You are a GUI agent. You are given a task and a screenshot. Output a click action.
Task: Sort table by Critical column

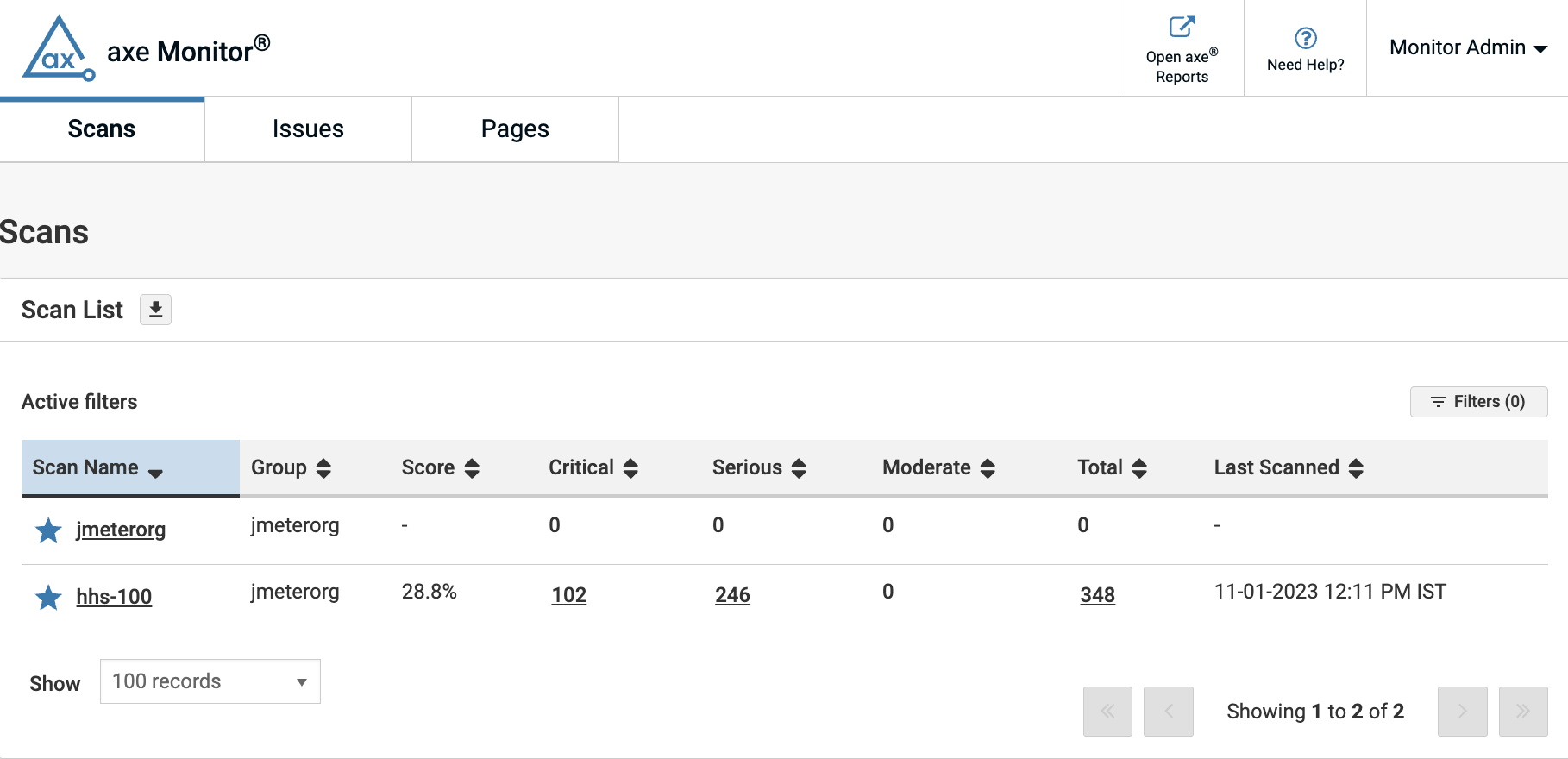pos(593,467)
